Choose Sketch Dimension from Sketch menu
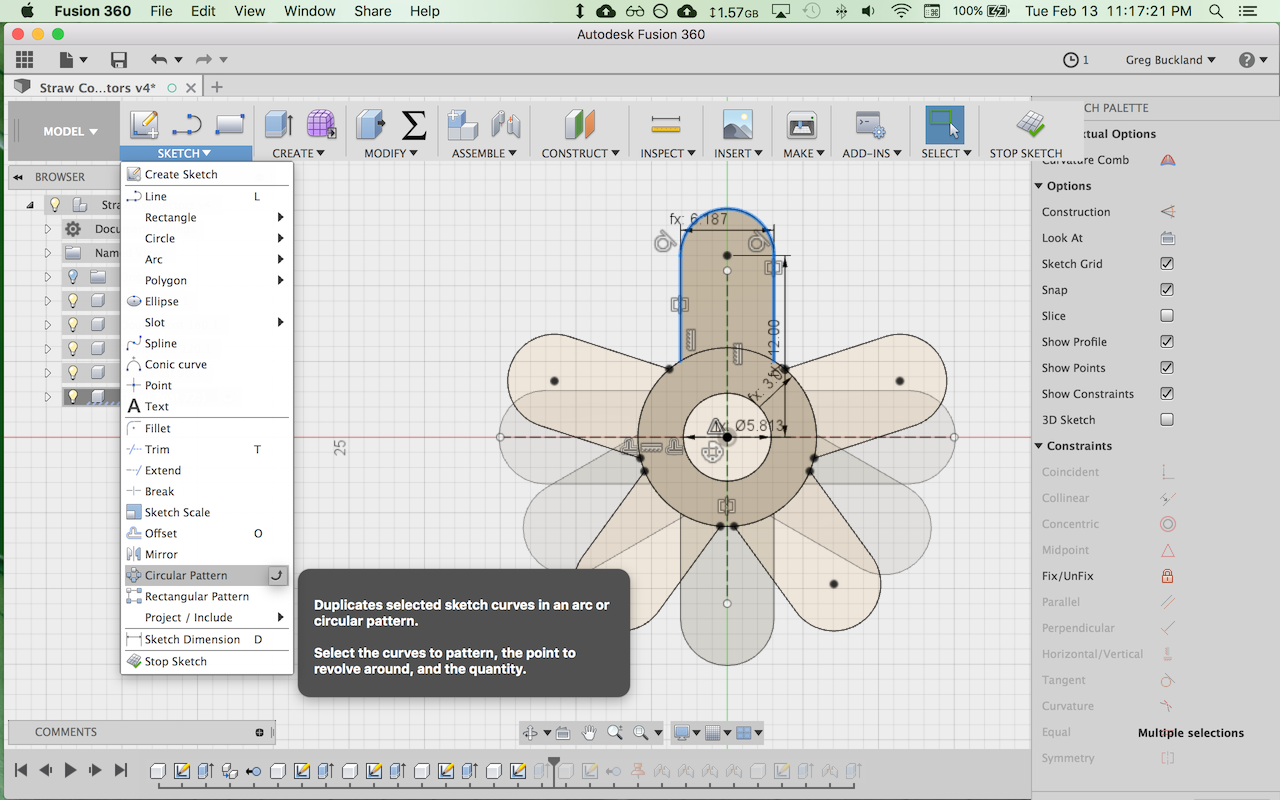 point(207,639)
